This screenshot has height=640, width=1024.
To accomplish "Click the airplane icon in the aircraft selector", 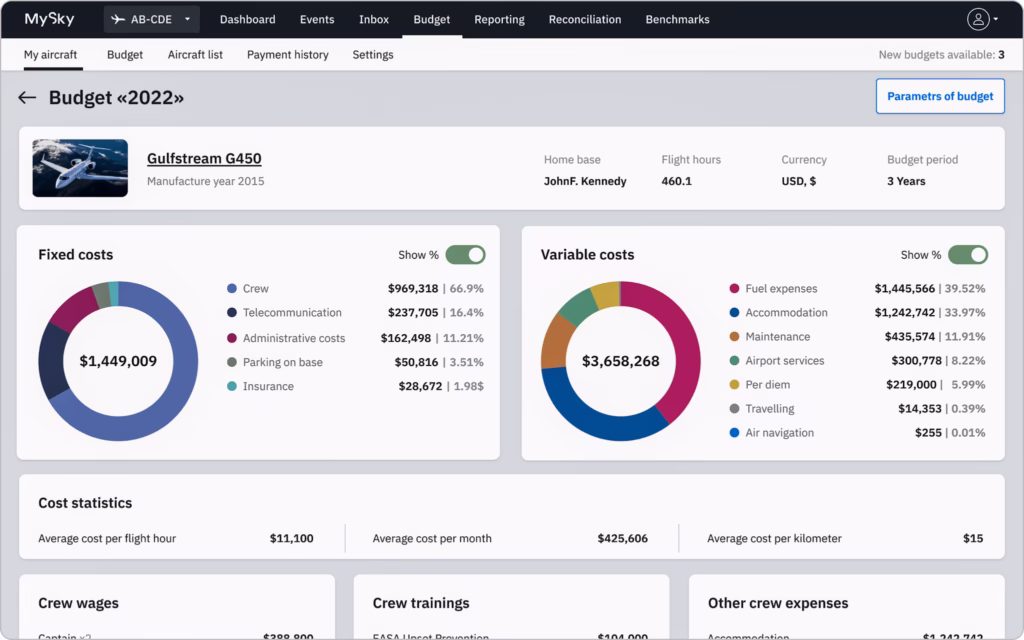I will (x=119, y=19).
